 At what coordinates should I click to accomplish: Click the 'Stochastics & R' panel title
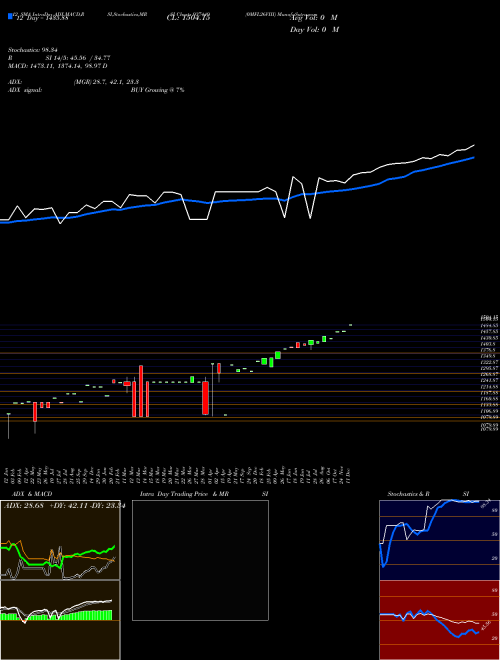pyautogui.click(x=409, y=494)
